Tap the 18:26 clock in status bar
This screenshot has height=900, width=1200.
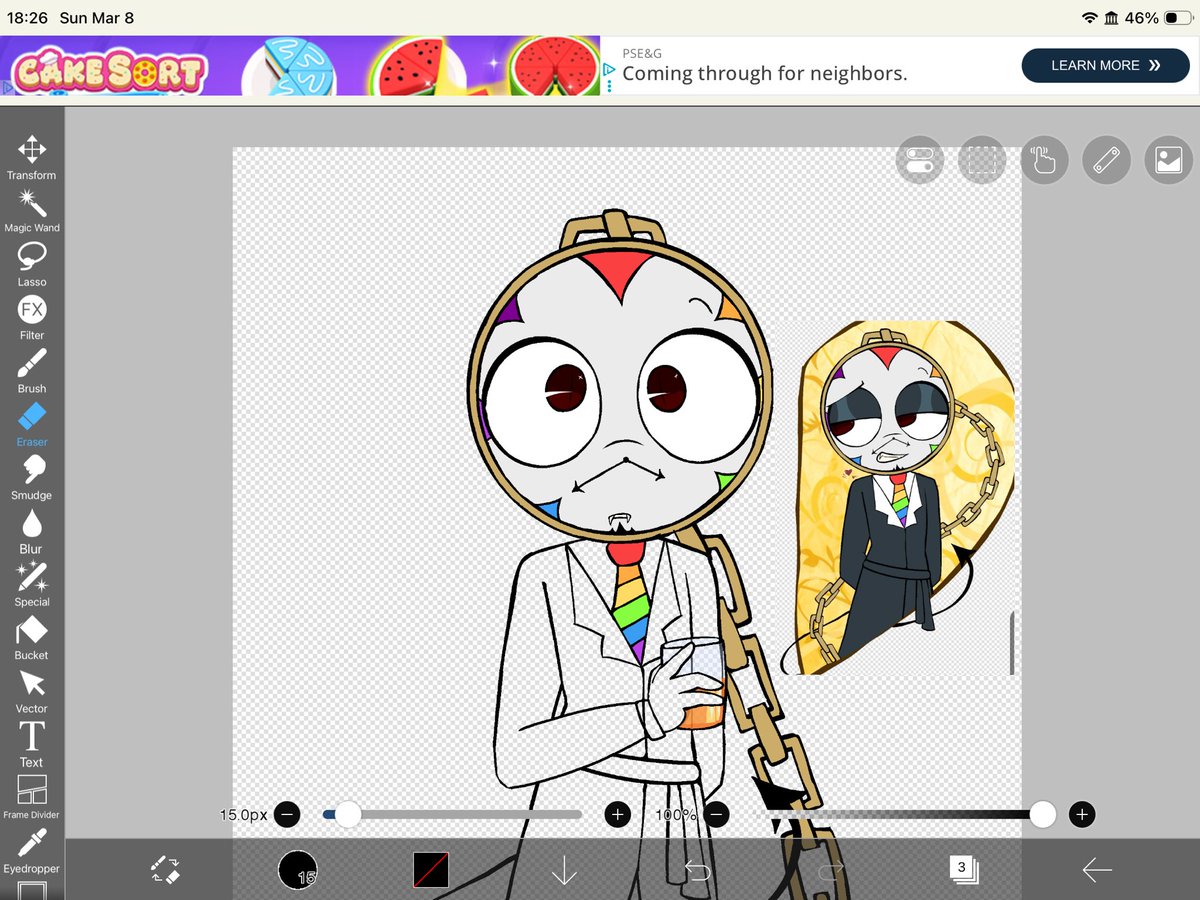point(28,18)
